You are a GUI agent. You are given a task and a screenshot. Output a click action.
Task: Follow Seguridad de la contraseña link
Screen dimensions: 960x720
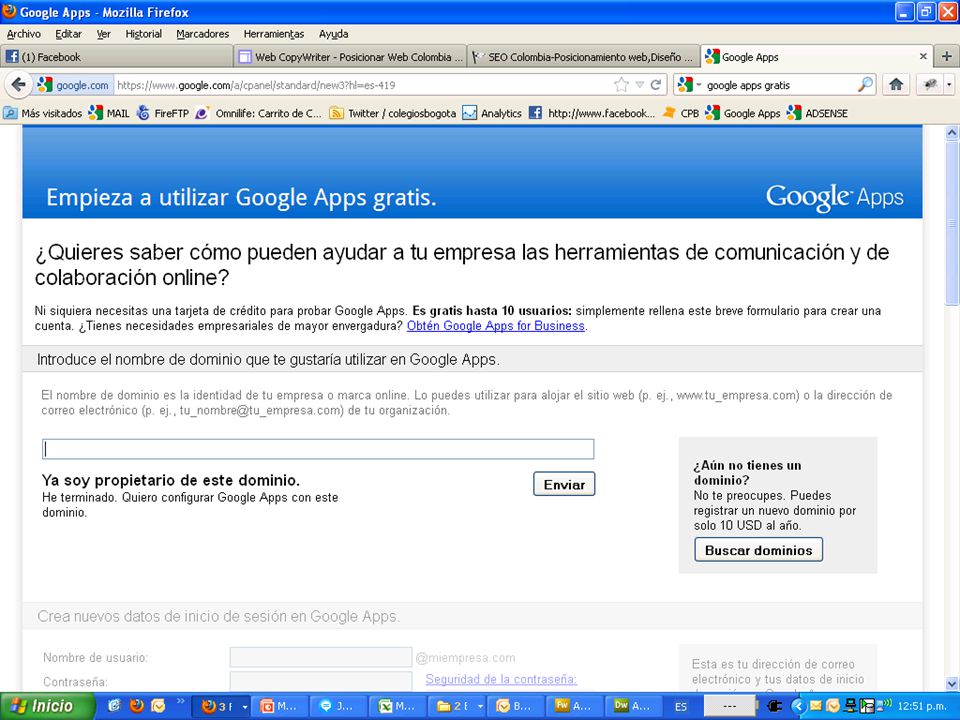point(501,680)
